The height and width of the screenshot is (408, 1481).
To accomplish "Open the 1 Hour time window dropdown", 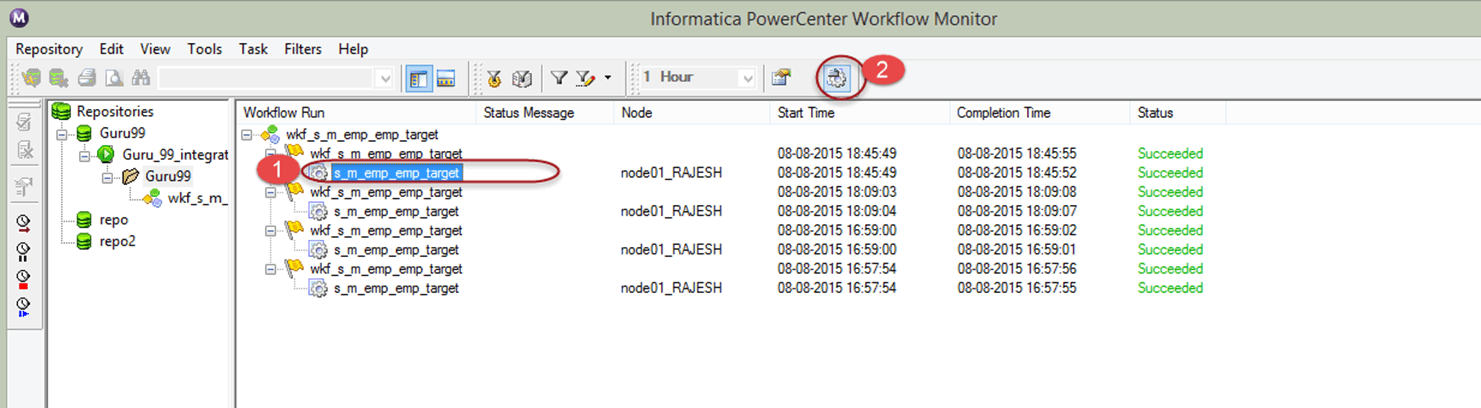I will (x=746, y=78).
